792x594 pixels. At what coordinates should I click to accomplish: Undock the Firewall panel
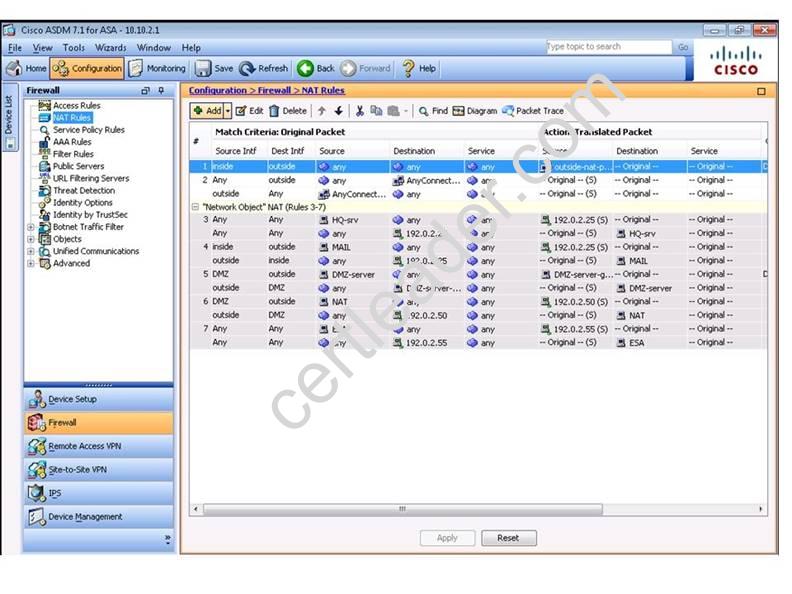[x=145, y=90]
